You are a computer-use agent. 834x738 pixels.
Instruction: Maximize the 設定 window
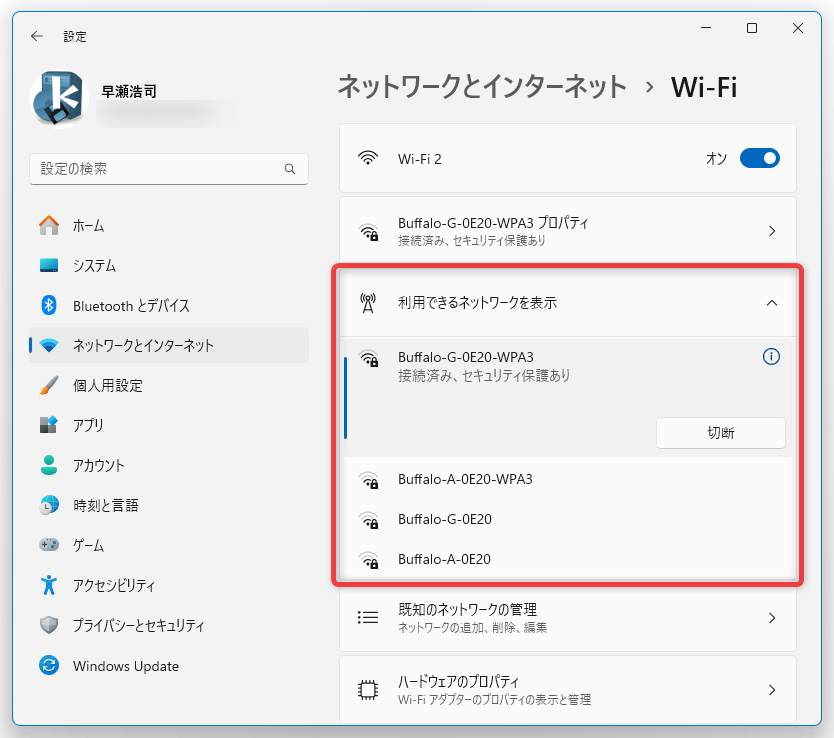(x=752, y=28)
